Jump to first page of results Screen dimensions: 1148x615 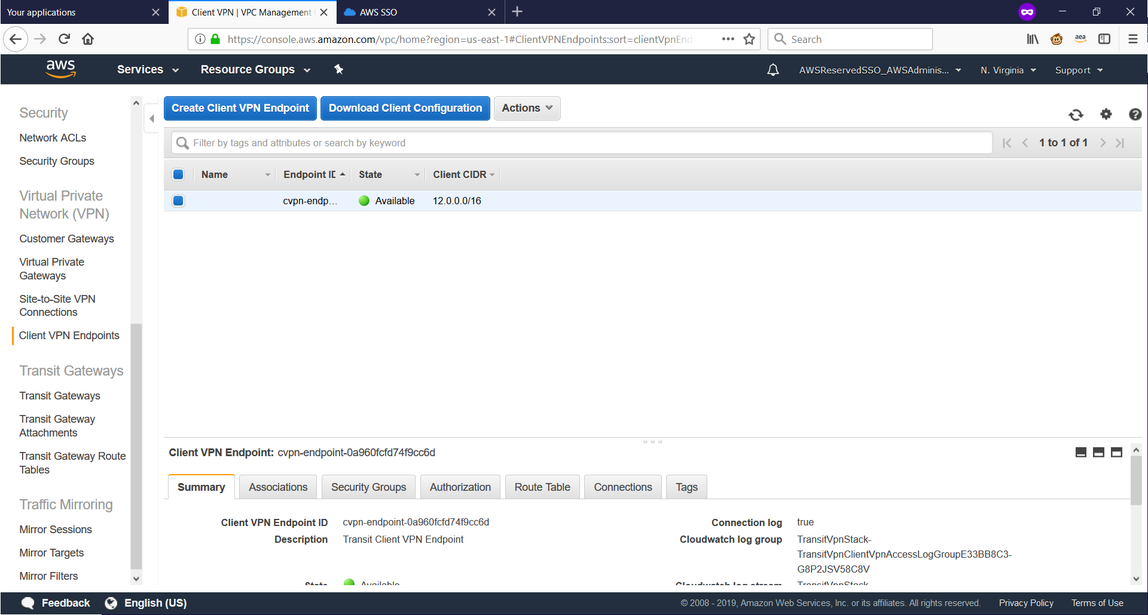click(1007, 143)
